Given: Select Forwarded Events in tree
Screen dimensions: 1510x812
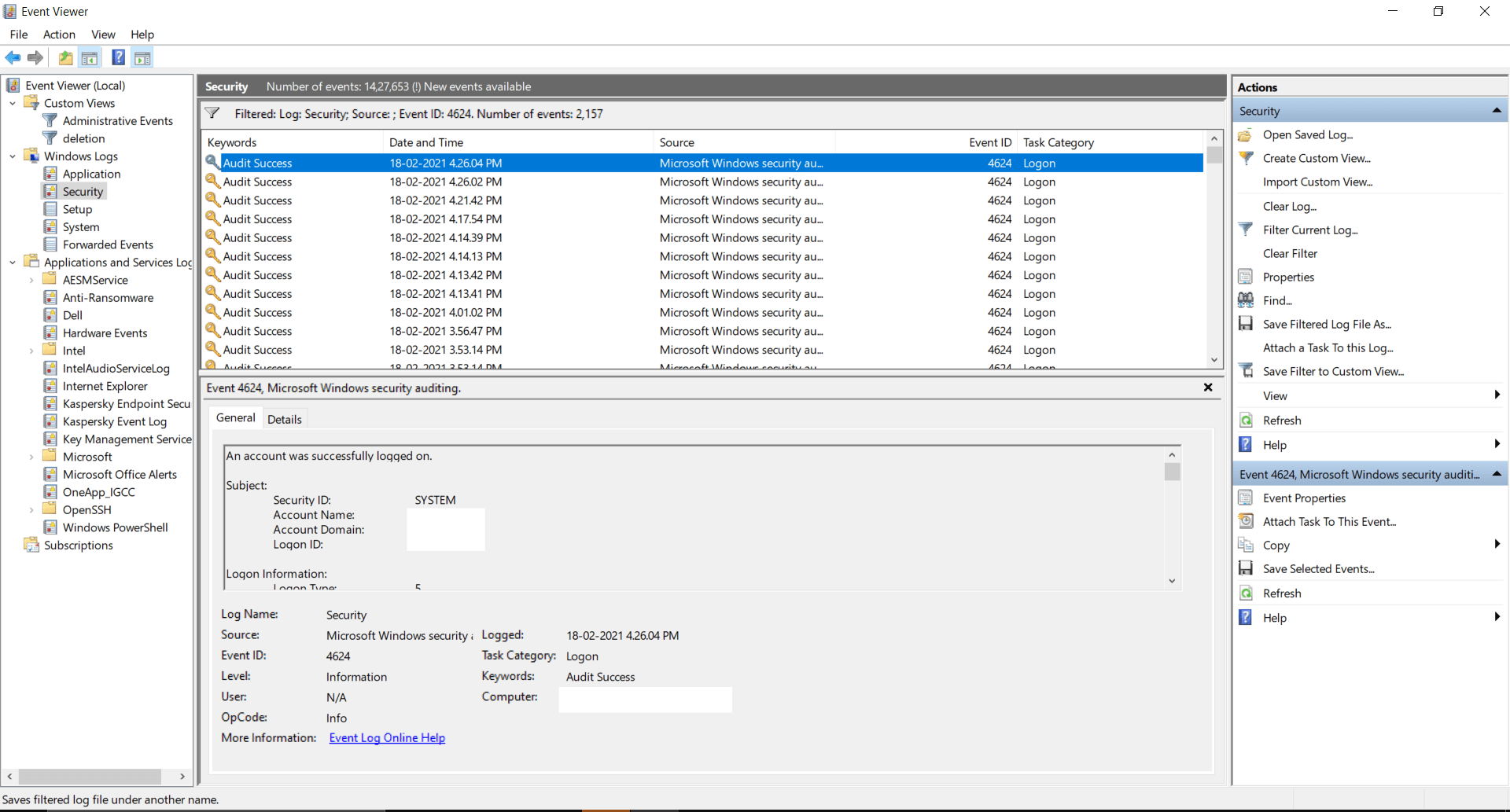Looking at the screenshot, I should tap(108, 244).
